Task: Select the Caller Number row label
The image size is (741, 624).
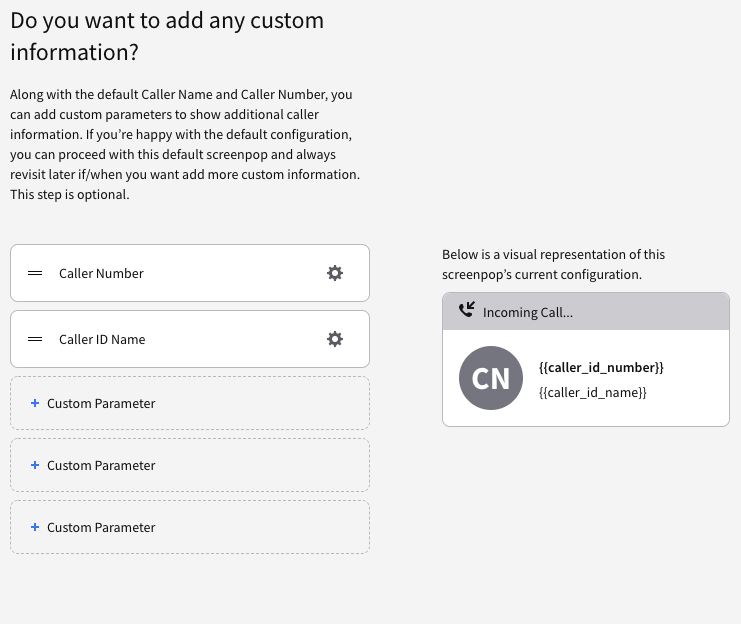Action: [101, 273]
